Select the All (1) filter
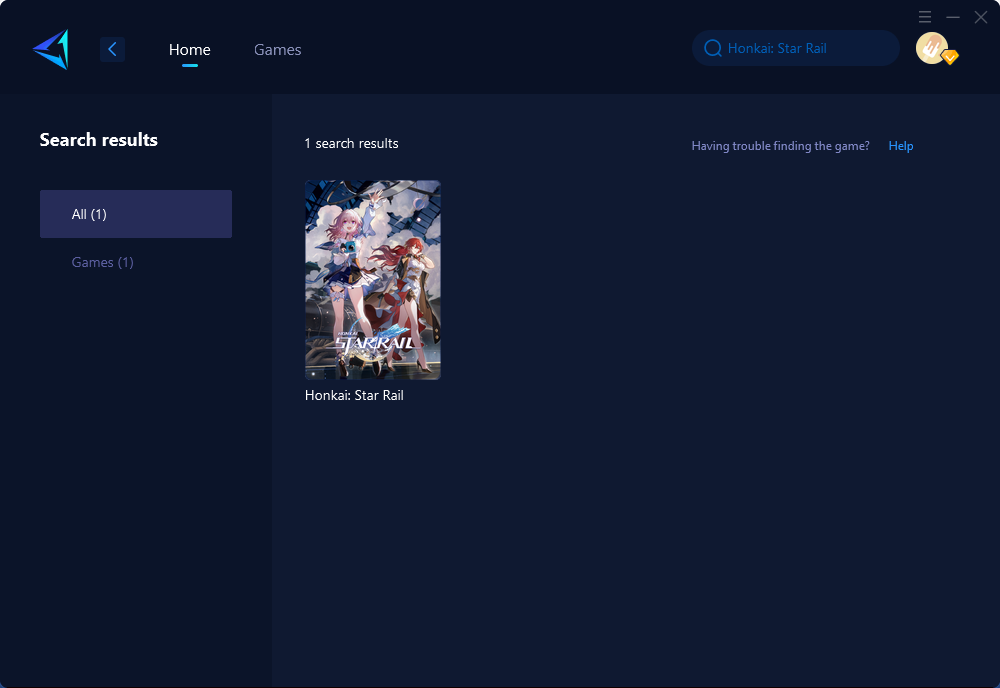 pyautogui.click(x=136, y=214)
